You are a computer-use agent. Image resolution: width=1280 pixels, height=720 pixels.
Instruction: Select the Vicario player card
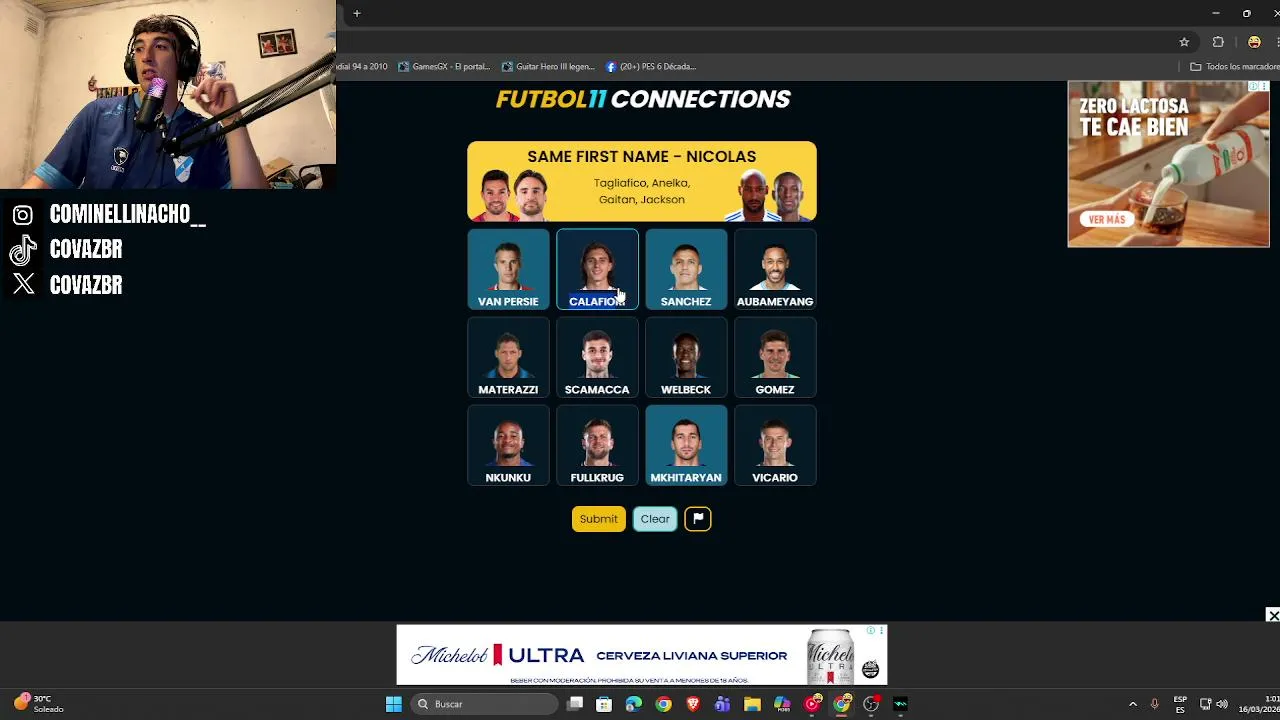775,445
